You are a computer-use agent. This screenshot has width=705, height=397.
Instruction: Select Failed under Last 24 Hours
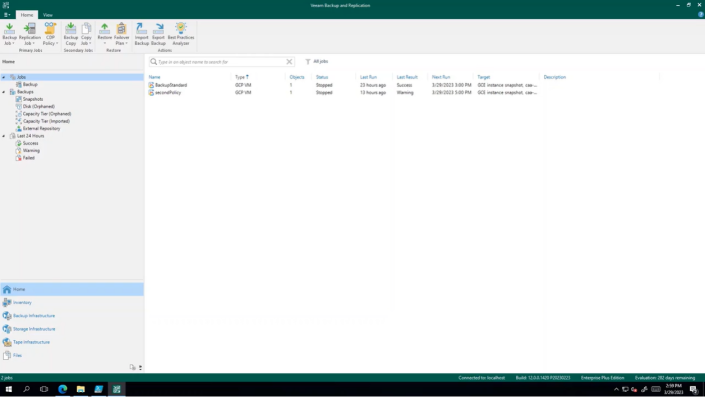[28, 158]
